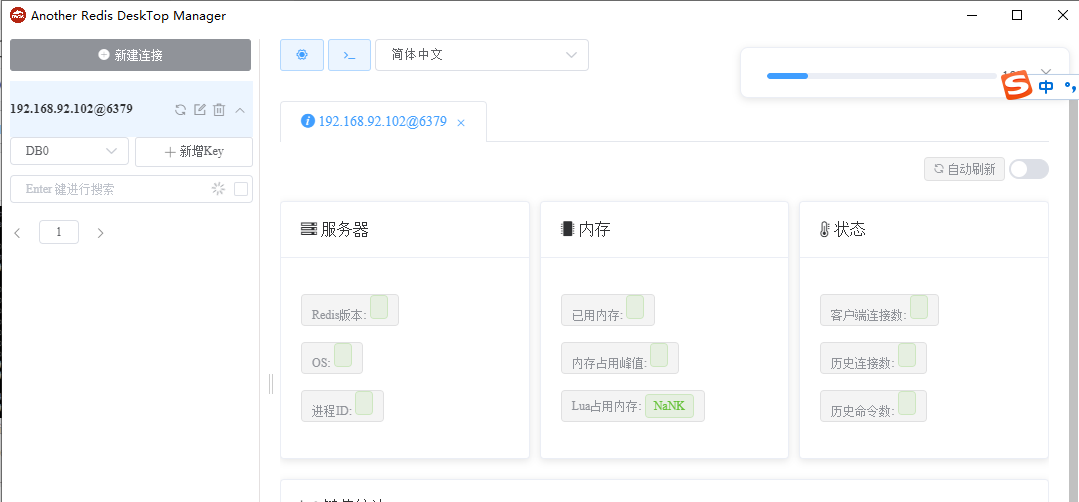The height and width of the screenshot is (502, 1079).
Task: Open the settings gear button
Action: coord(301,55)
